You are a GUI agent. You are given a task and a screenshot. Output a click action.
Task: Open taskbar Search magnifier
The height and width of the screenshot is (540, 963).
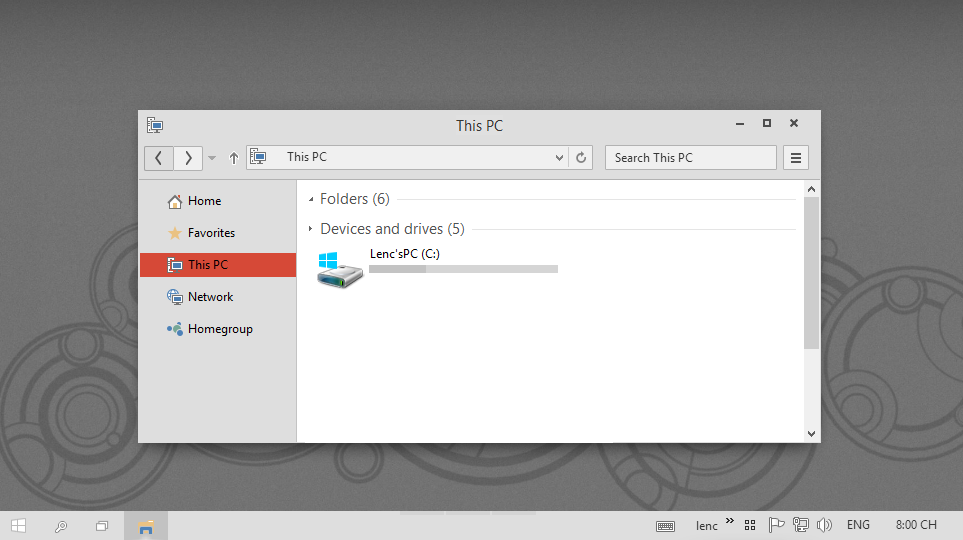tap(60, 526)
